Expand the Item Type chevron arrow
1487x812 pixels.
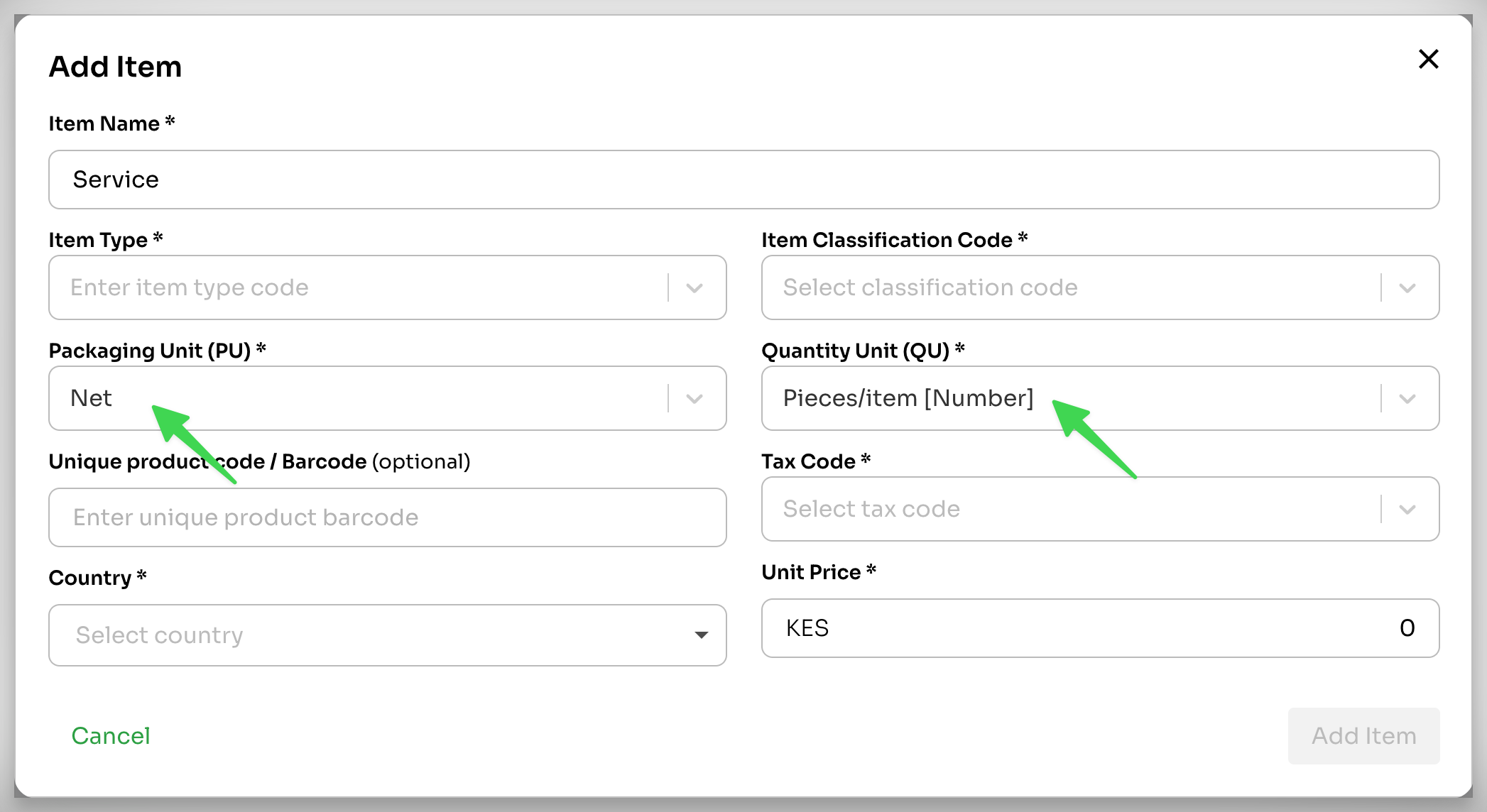pos(695,288)
